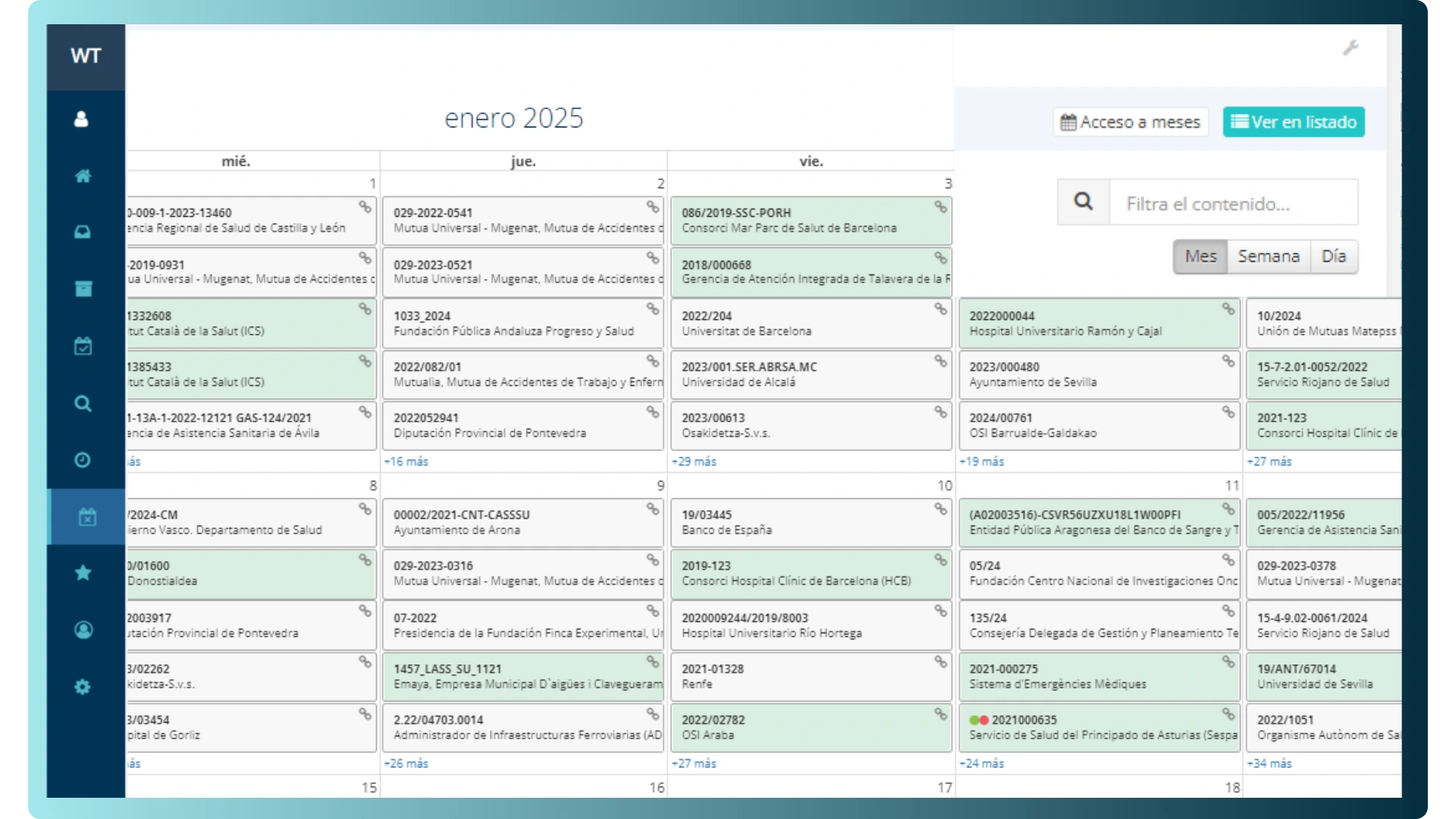
Task: Open day number 16 in calendar
Action: [x=657, y=787]
